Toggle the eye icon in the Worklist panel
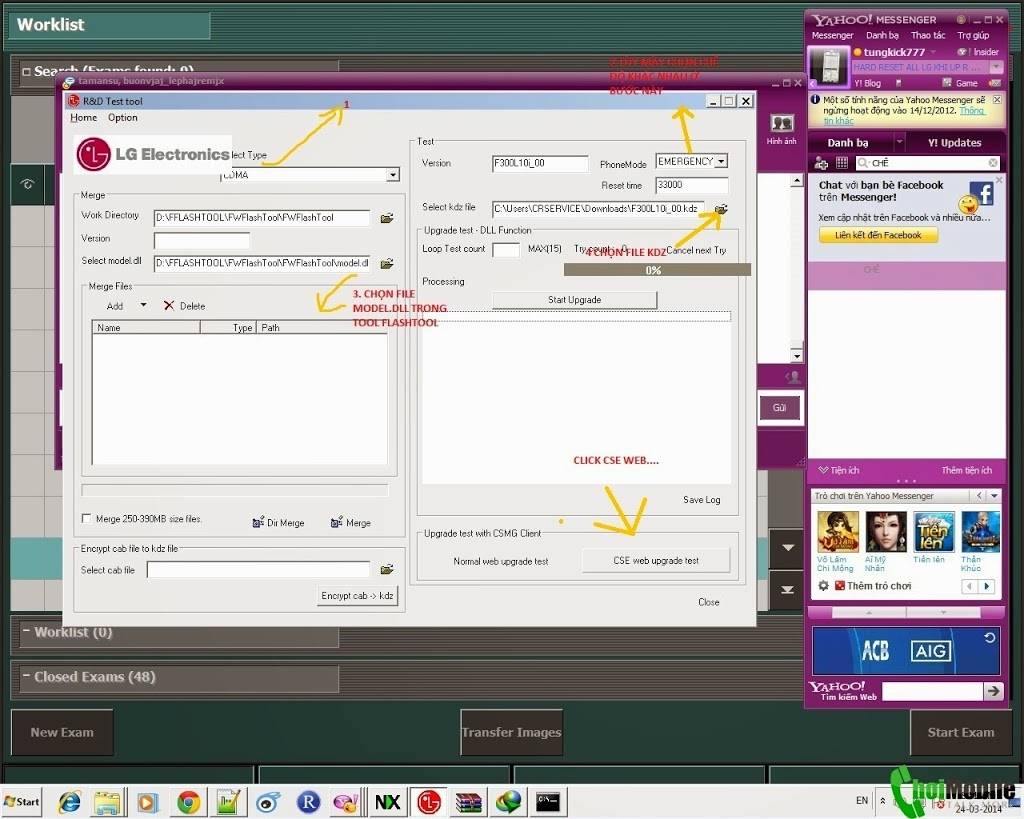Image resolution: width=1024 pixels, height=819 pixels. click(27, 184)
